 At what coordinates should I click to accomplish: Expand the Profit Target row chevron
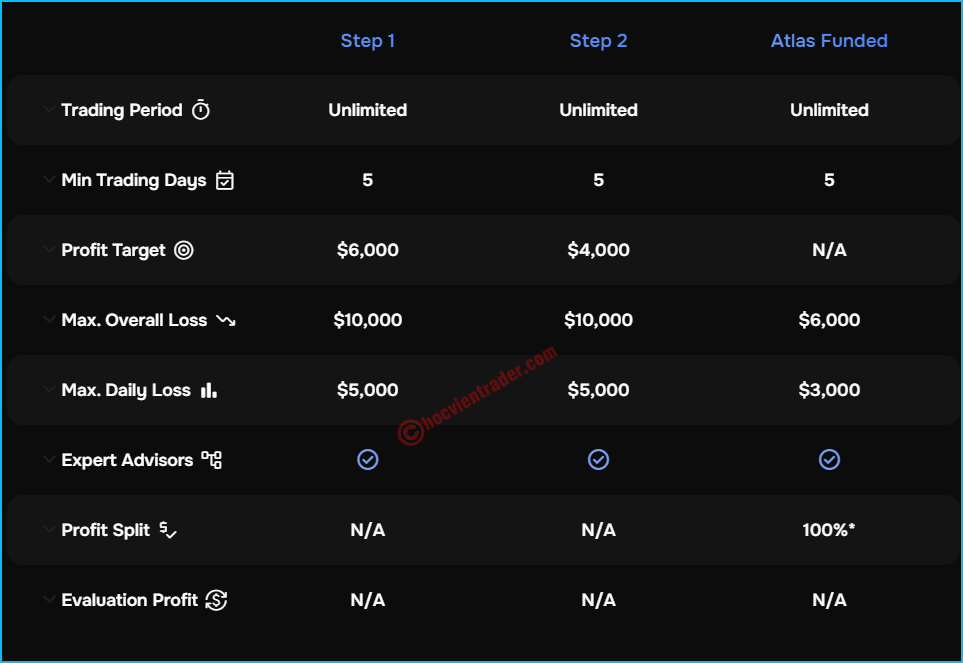pos(49,250)
